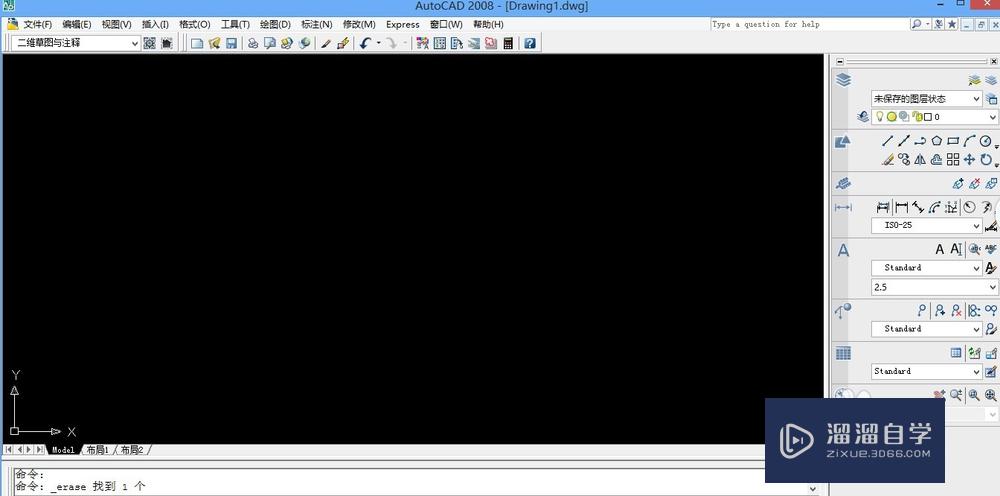Click the Multiline Text A tool
The height and width of the screenshot is (496, 1000).
point(939,249)
